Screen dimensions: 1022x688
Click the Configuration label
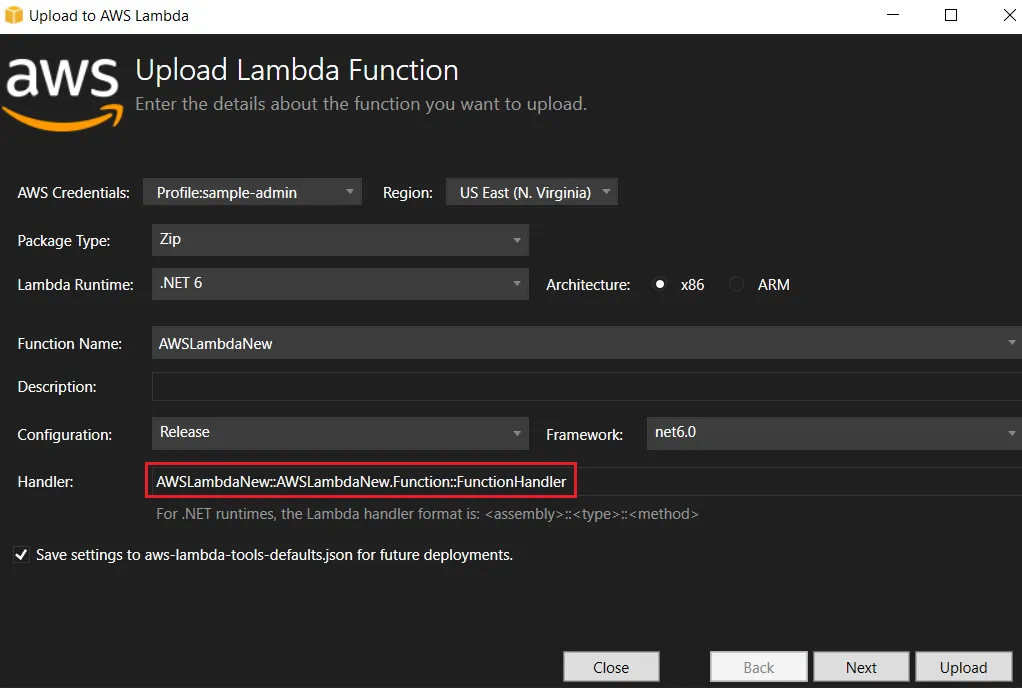point(64,435)
